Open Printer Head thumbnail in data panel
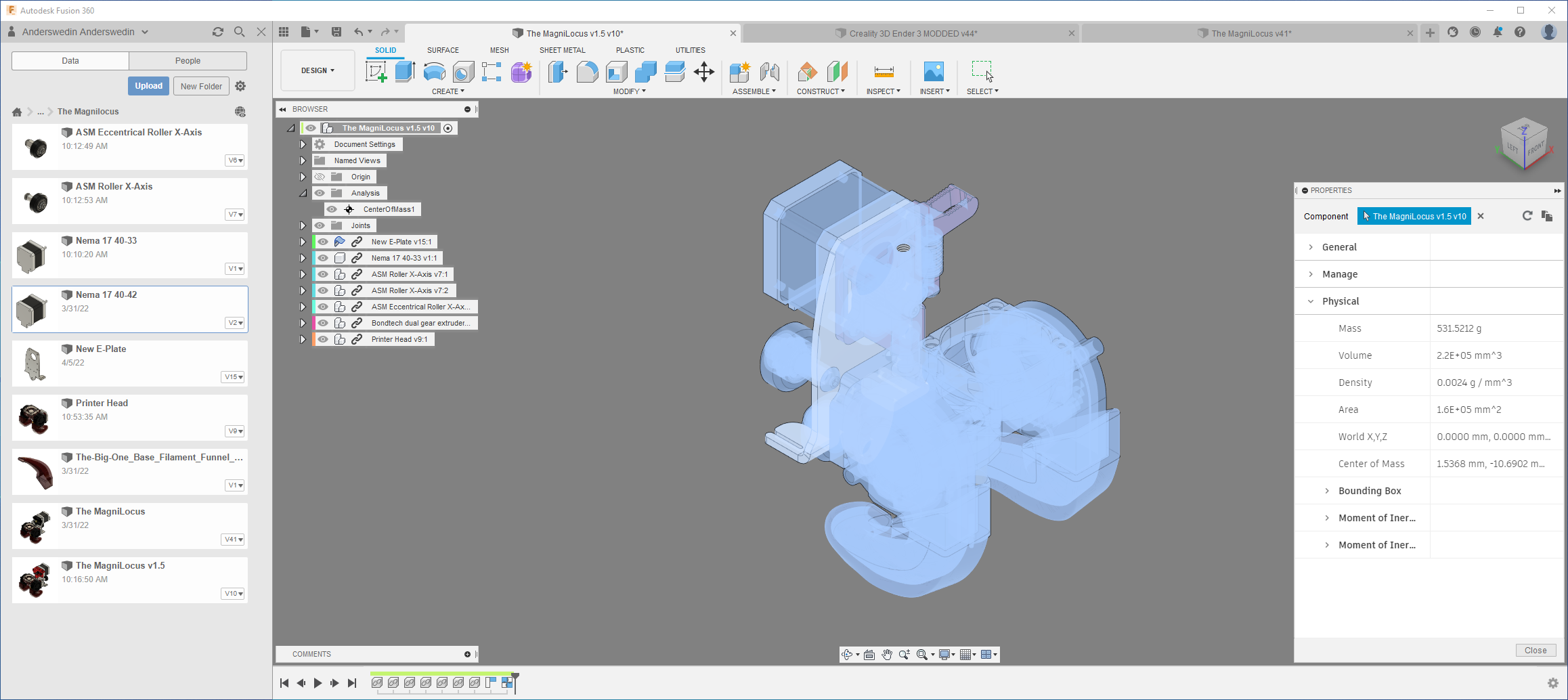 32,418
